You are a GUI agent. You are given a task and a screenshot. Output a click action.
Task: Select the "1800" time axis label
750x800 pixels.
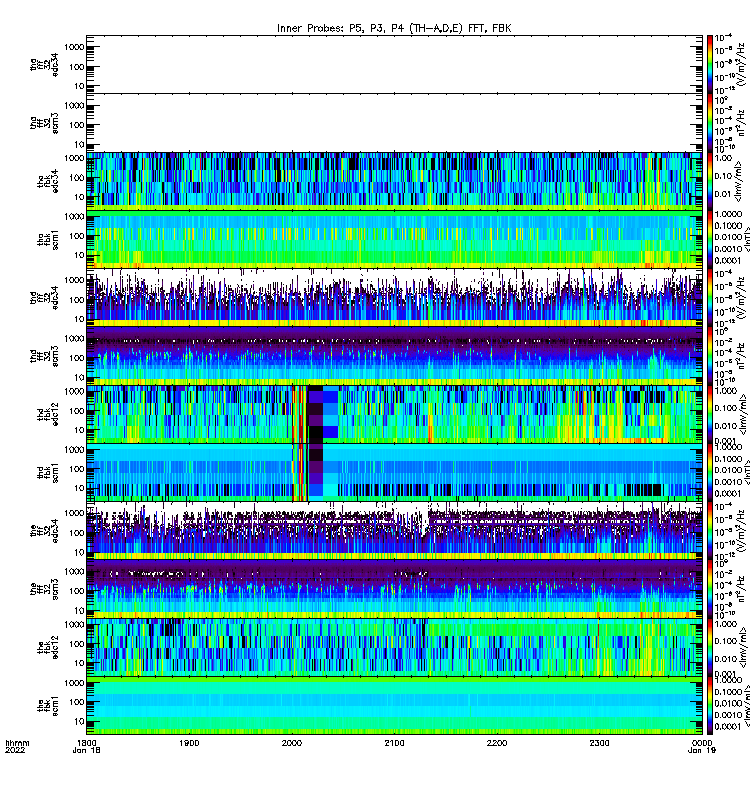(87, 743)
